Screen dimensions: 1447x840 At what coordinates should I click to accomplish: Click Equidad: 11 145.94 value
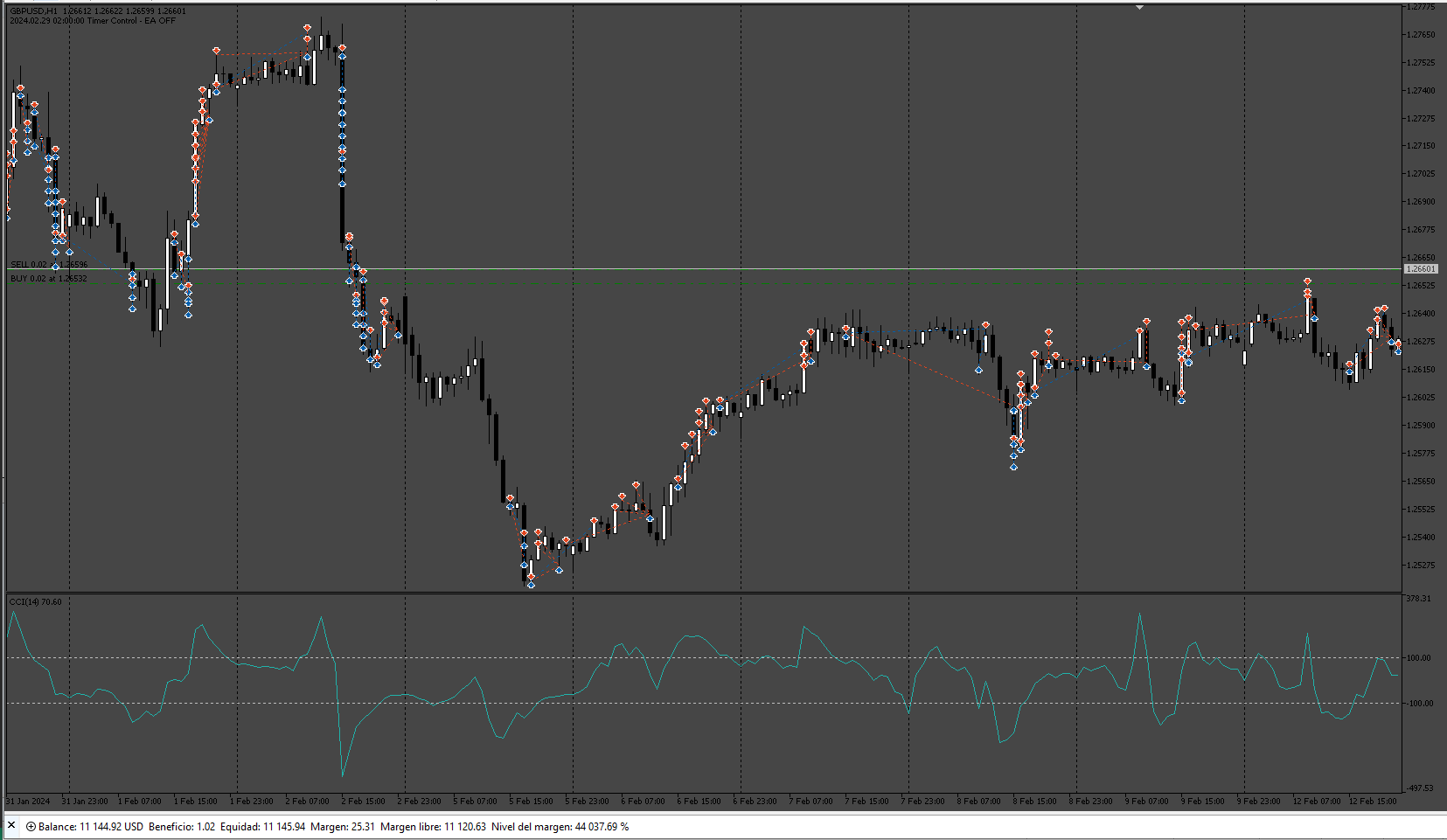click(262, 827)
